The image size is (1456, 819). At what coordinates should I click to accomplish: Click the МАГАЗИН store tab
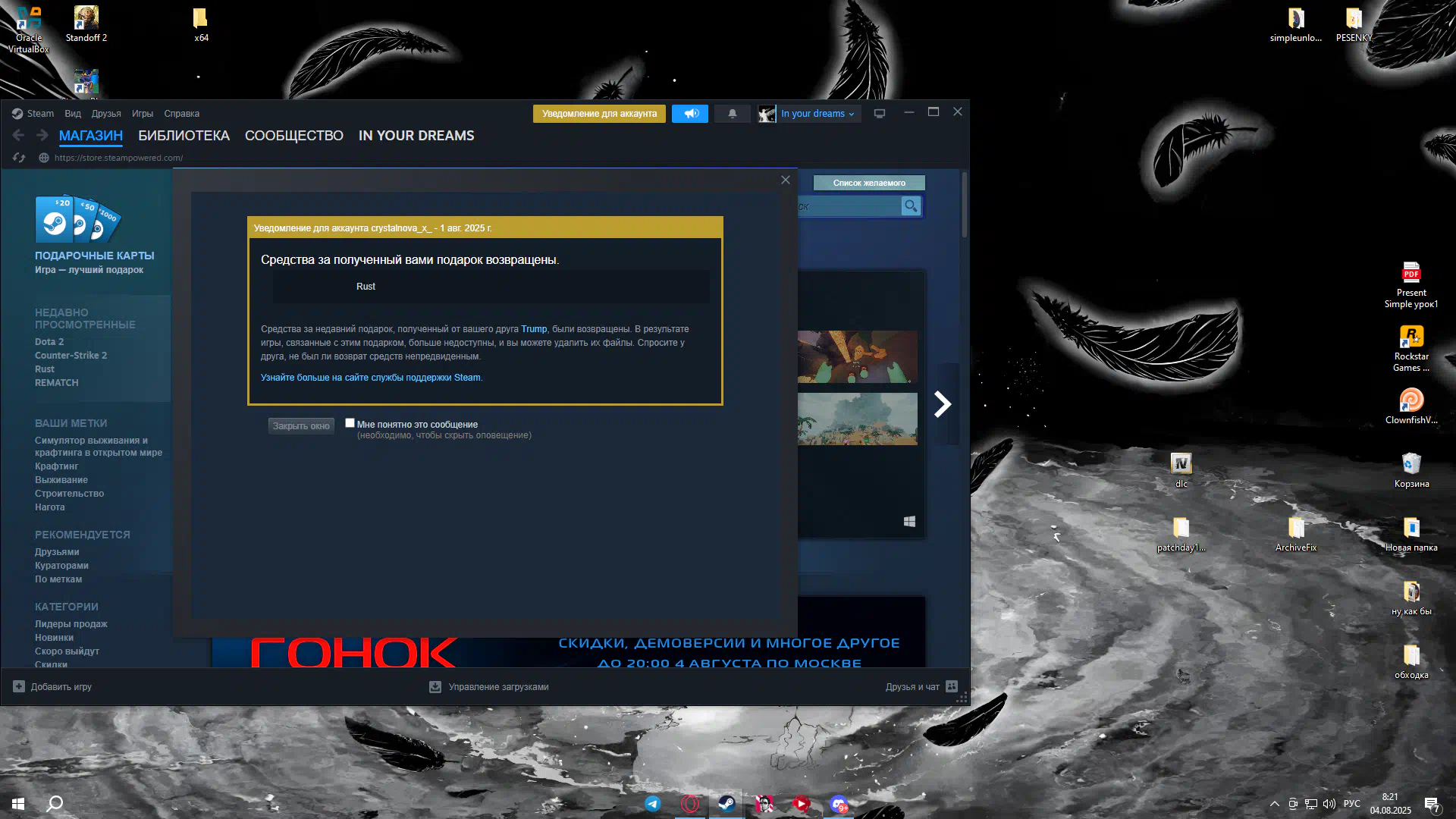click(91, 136)
